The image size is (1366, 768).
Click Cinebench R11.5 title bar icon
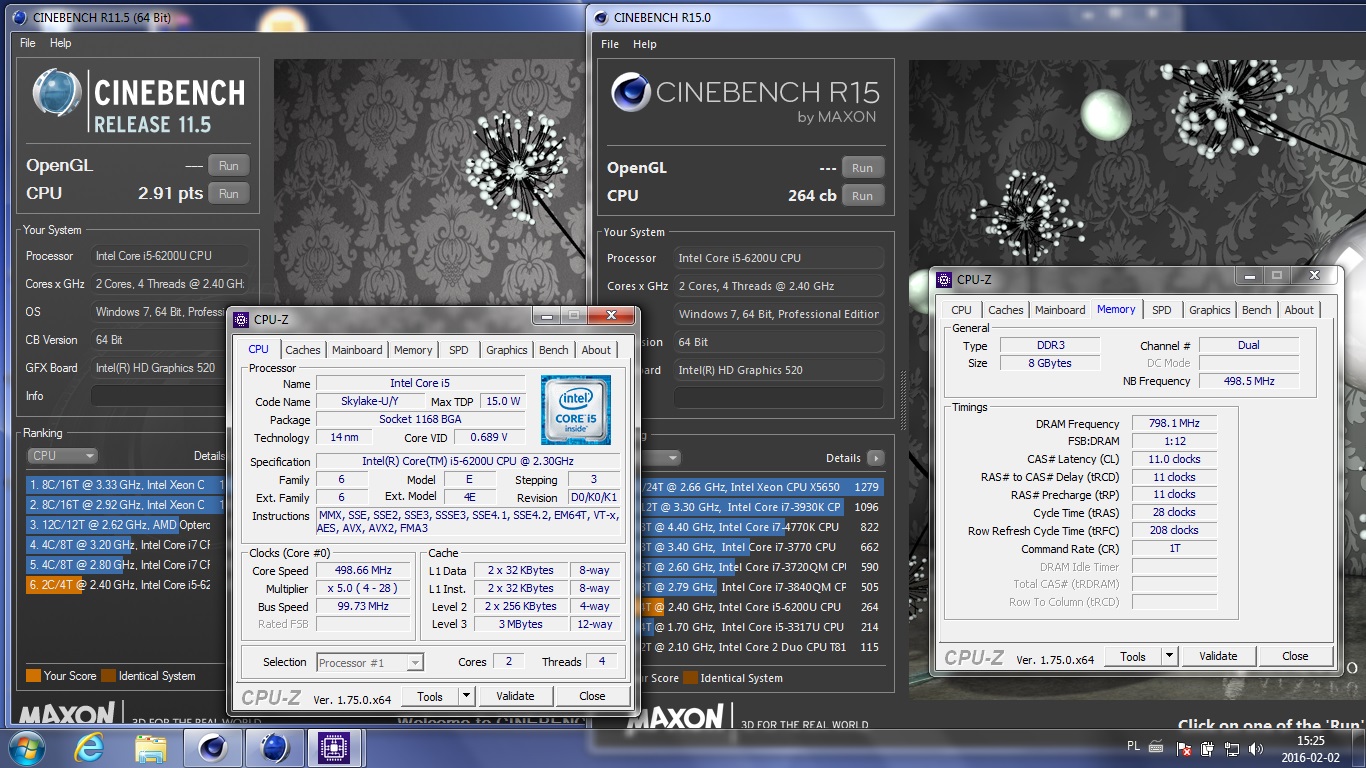tap(21, 17)
